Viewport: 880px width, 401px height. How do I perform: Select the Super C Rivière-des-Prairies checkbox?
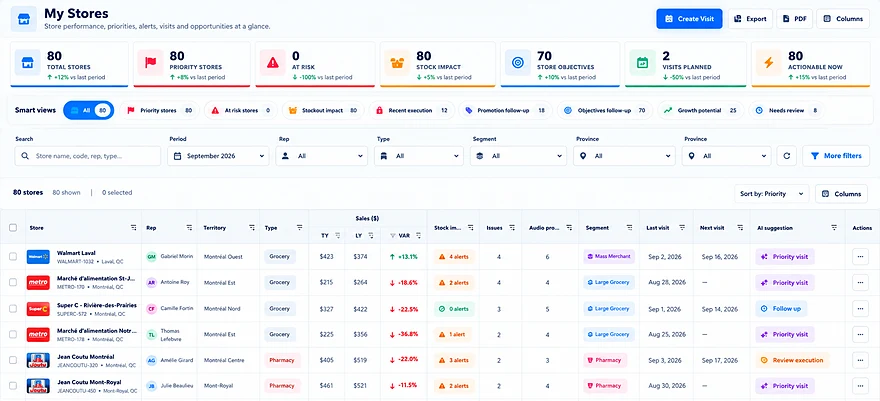13,308
